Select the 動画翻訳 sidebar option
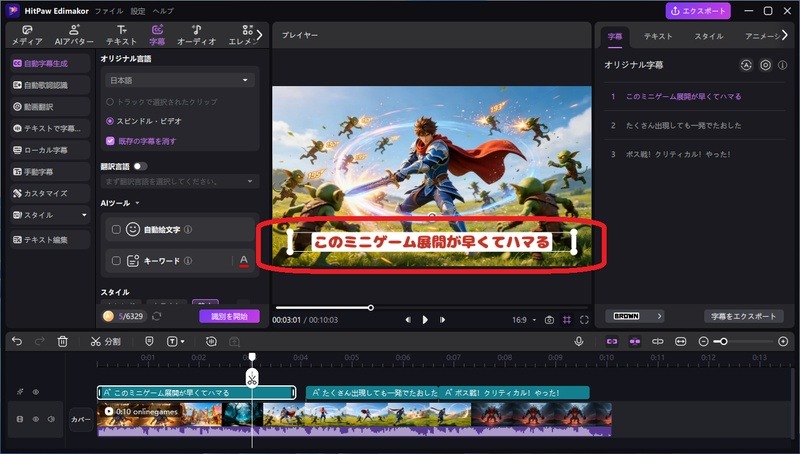The image size is (800, 454). [49, 107]
